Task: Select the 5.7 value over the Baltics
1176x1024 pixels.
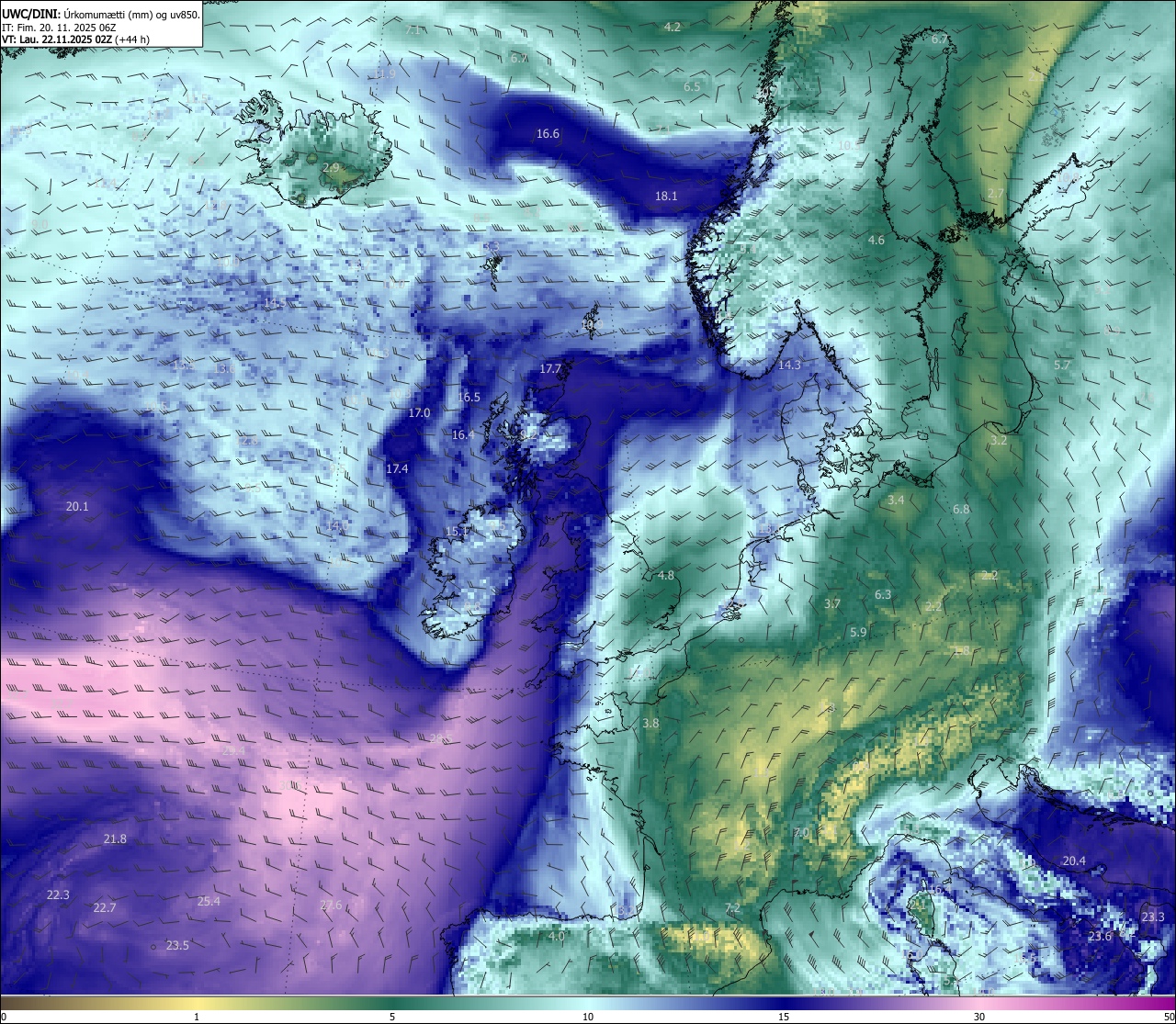Action: pyautogui.click(x=1062, y=366)
